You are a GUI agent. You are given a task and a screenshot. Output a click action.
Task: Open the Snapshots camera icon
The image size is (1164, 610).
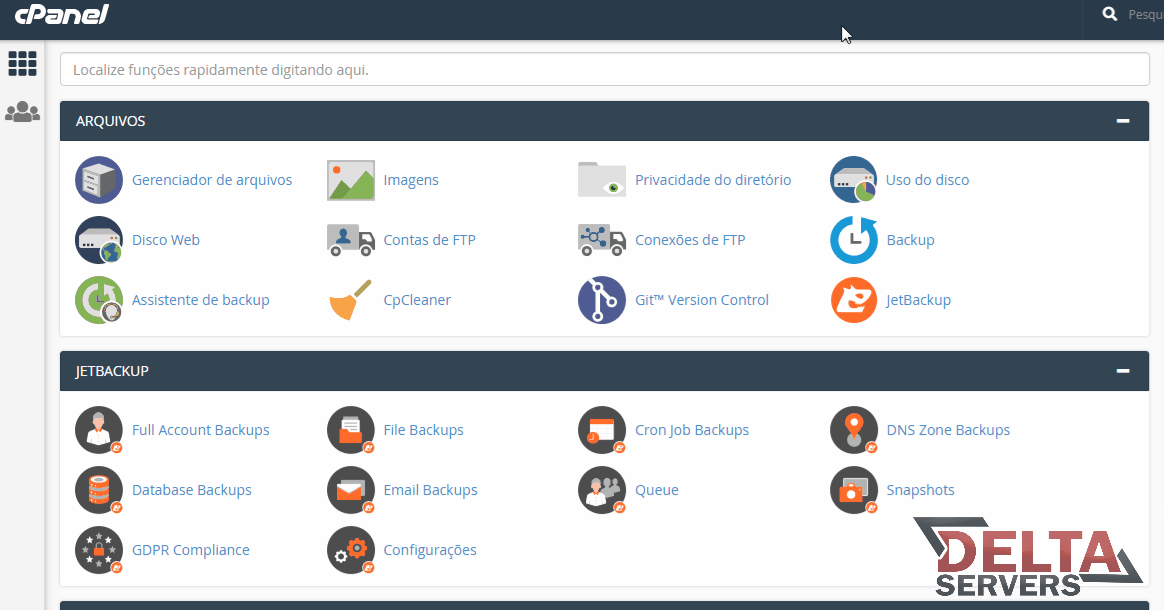853,490
